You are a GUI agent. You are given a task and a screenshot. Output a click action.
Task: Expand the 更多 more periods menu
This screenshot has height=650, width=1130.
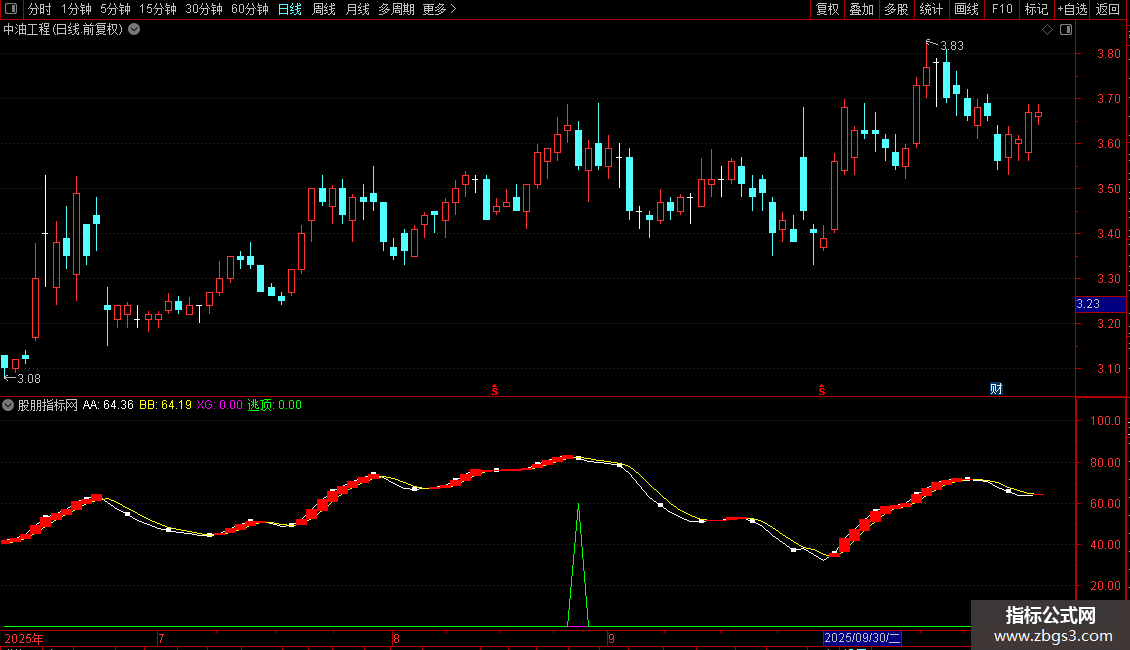(439, 9)
